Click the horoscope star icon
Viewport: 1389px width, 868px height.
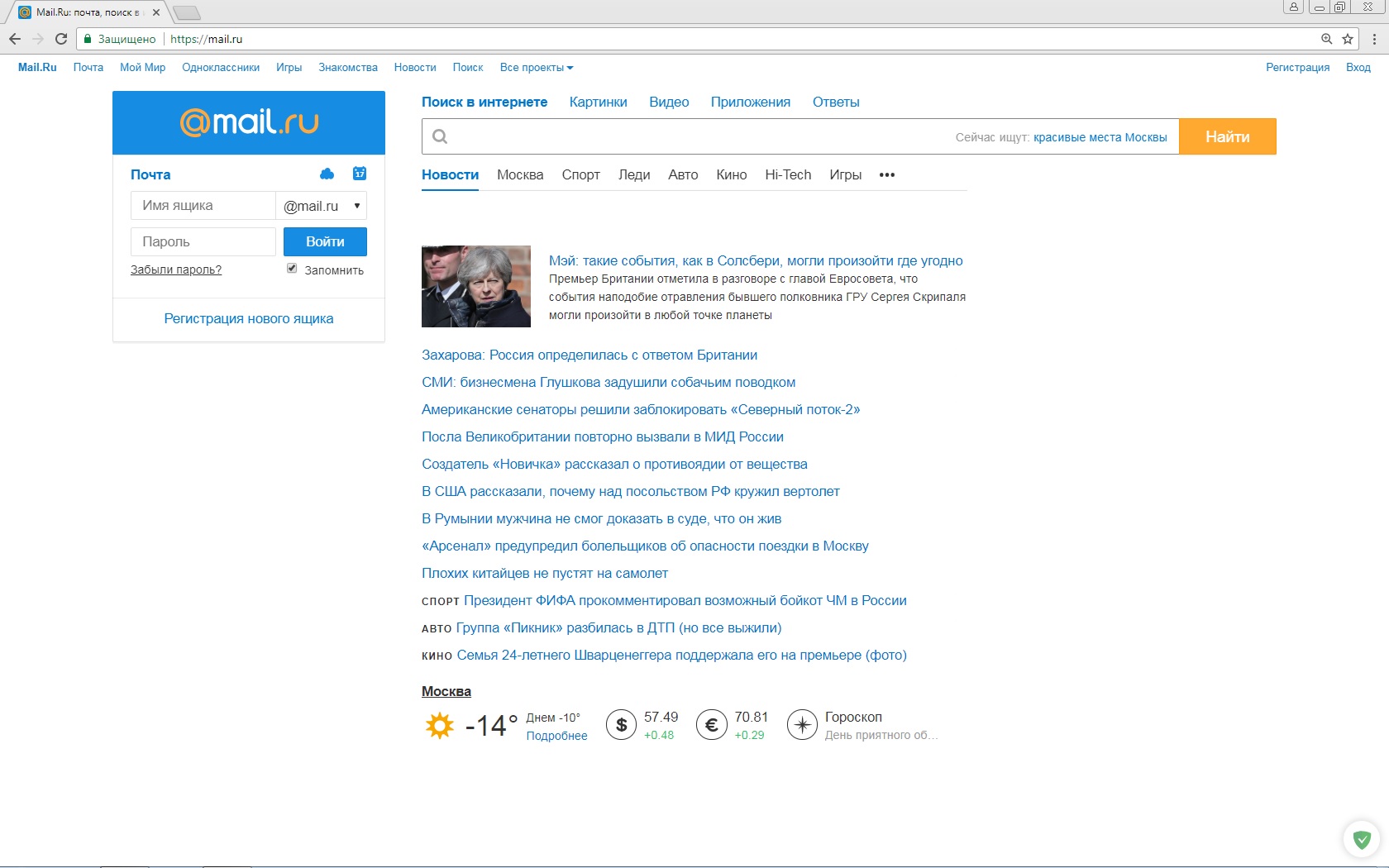802,725
